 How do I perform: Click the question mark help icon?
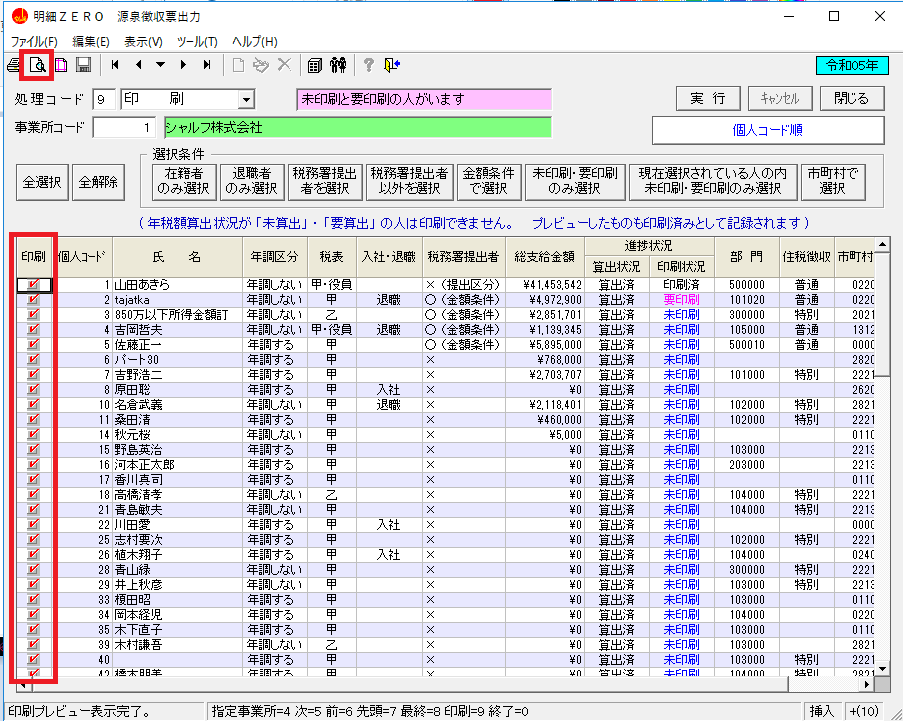tap(369, 65)
